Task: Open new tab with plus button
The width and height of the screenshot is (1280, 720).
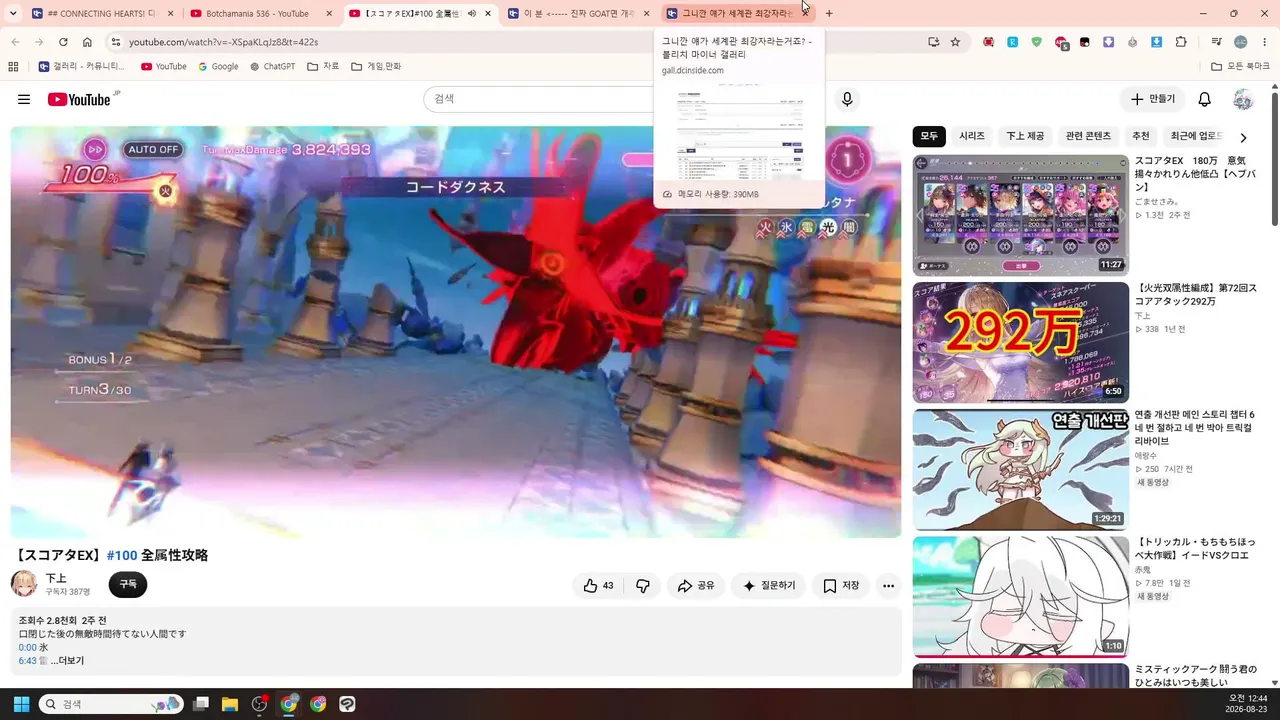Action: [x=829, y=13]
